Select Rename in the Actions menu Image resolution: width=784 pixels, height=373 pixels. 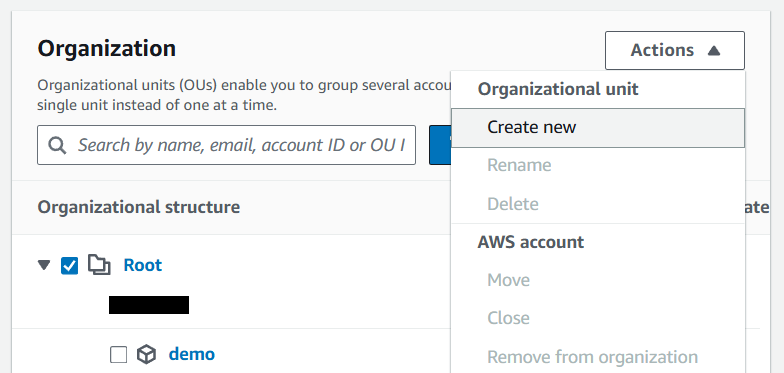coord(519,165)
